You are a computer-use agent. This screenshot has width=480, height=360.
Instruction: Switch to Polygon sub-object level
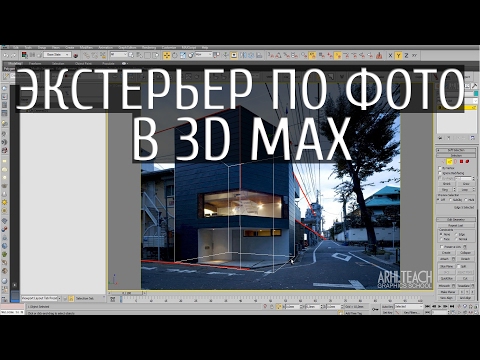[462, 162]
